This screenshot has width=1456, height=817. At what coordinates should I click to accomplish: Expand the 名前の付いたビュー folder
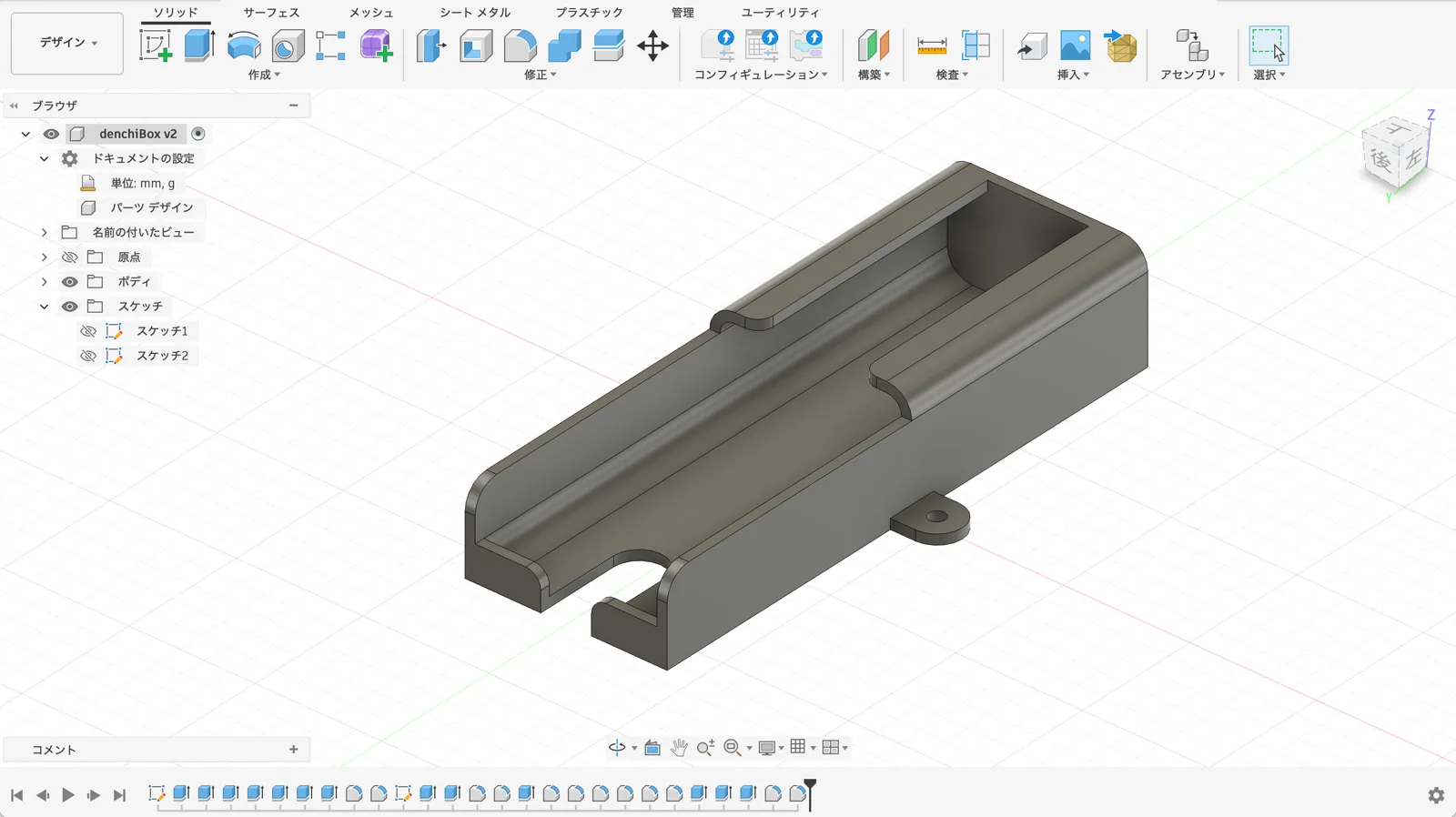point(44,233)
